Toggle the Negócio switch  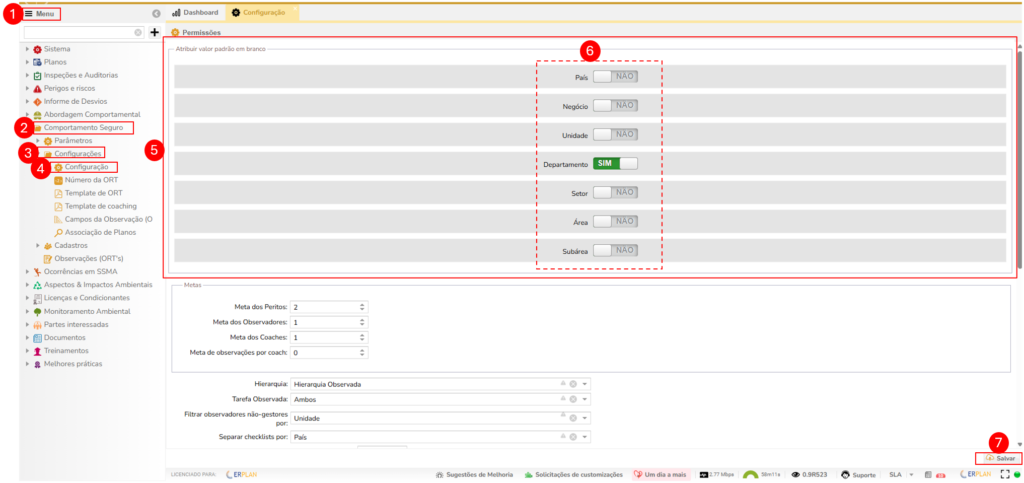(x=615, y=105)
